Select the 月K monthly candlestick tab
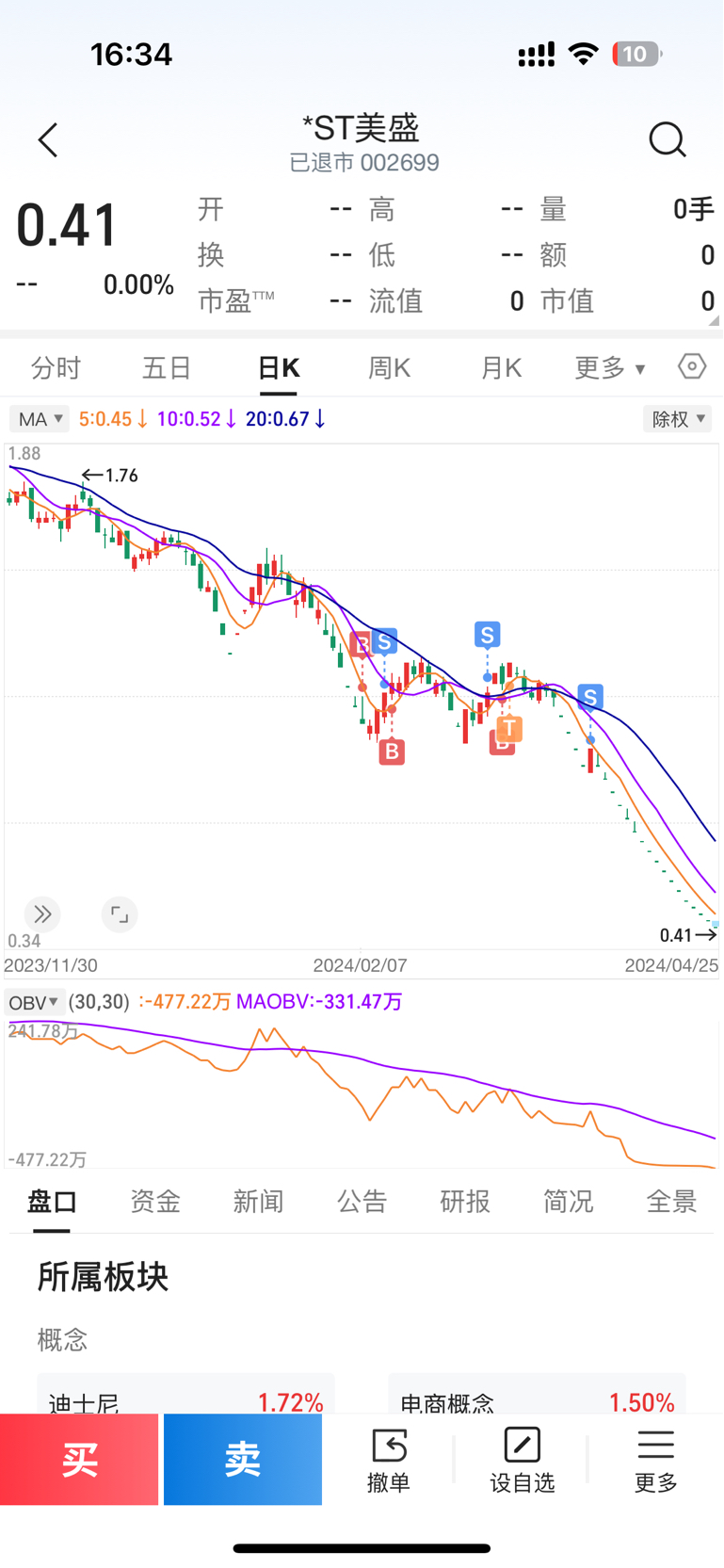The width and height of the screenshot is (724, 1568). pyautogui.click(x=501, y=367)
